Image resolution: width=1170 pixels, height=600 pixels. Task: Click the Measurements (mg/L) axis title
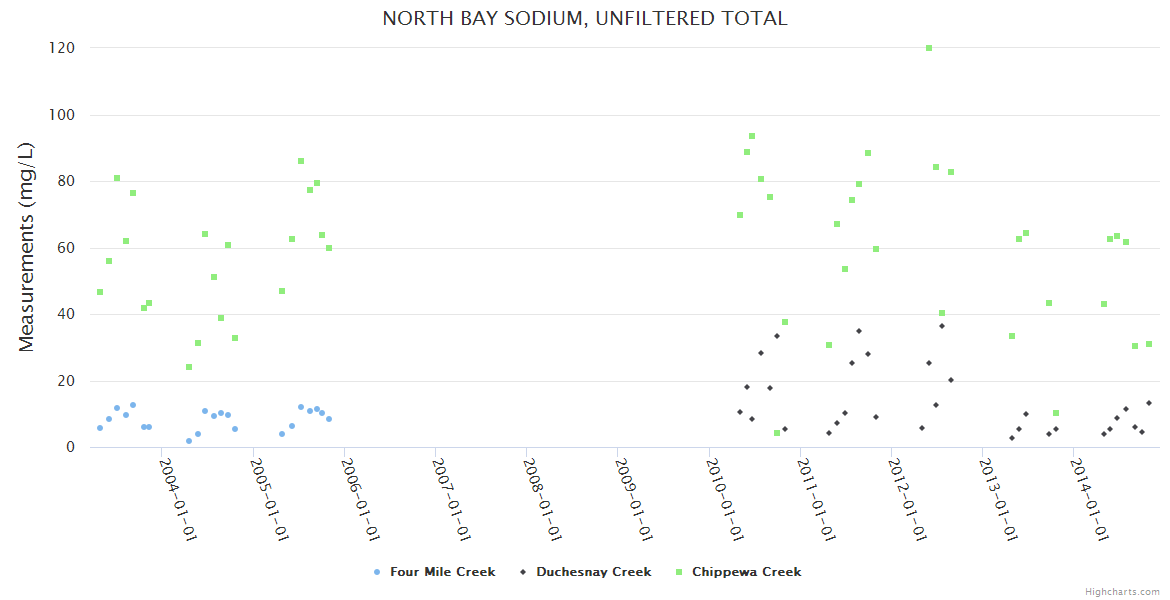pyautogui.click(x=27, y=246)
